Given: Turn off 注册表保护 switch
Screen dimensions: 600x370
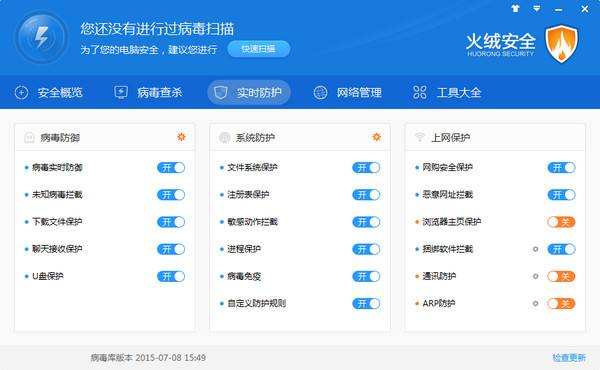Looking at the screenshot, I should pyautogui.click(x=366, y=195).
